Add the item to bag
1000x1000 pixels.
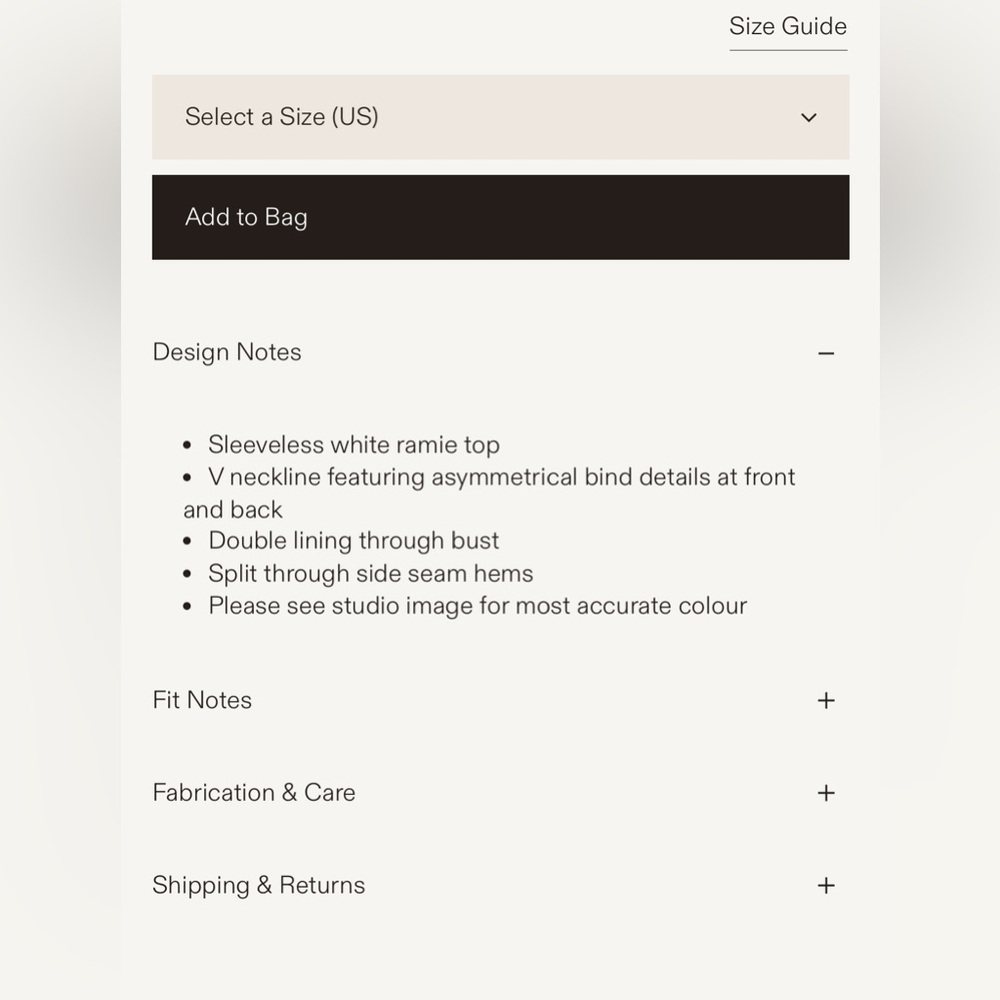click(x=500, y=217)
